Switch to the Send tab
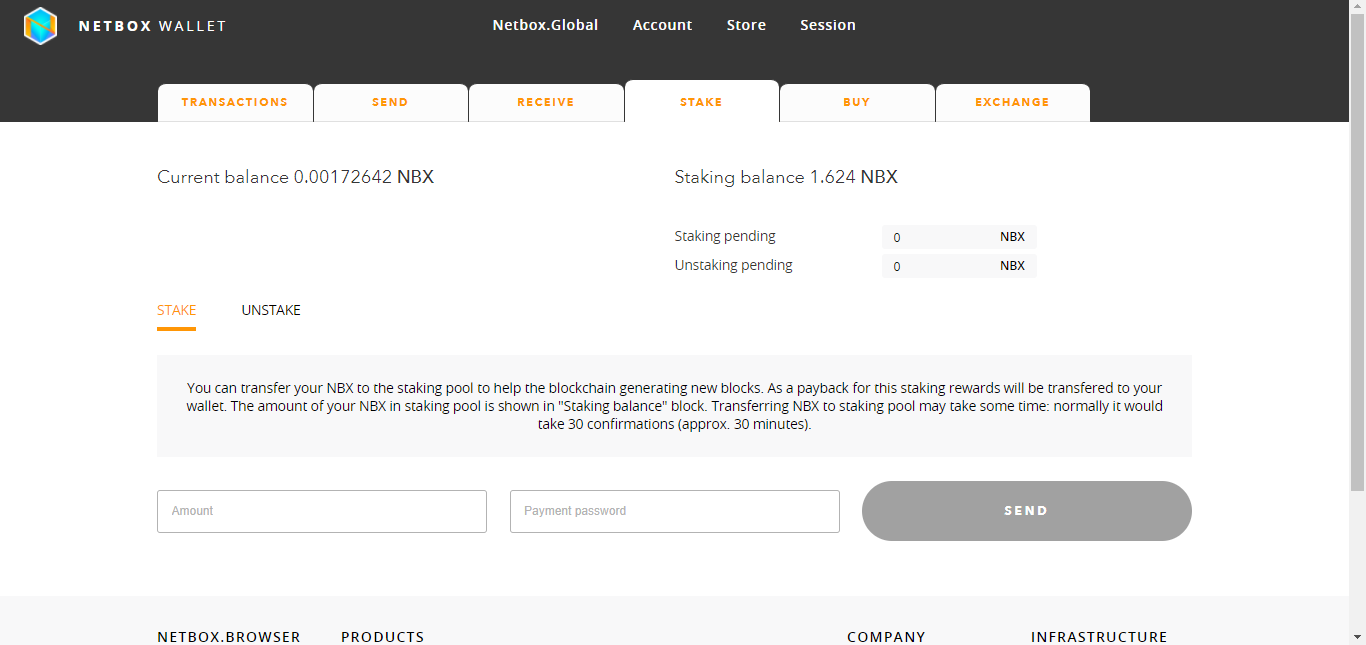The height and width of the screenshot is (645, 1366). coord(391,103)
